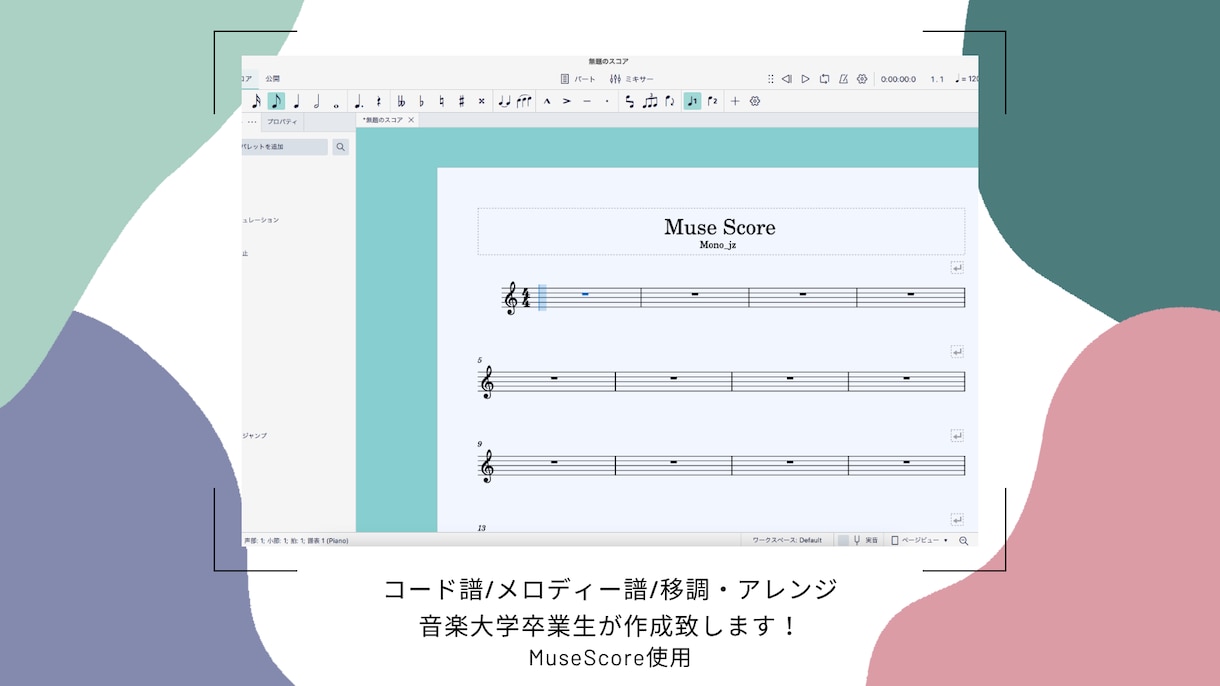Screen dimensions: 1220x686
Task: Add the tenuto articulation
Action: coord(587,101)
